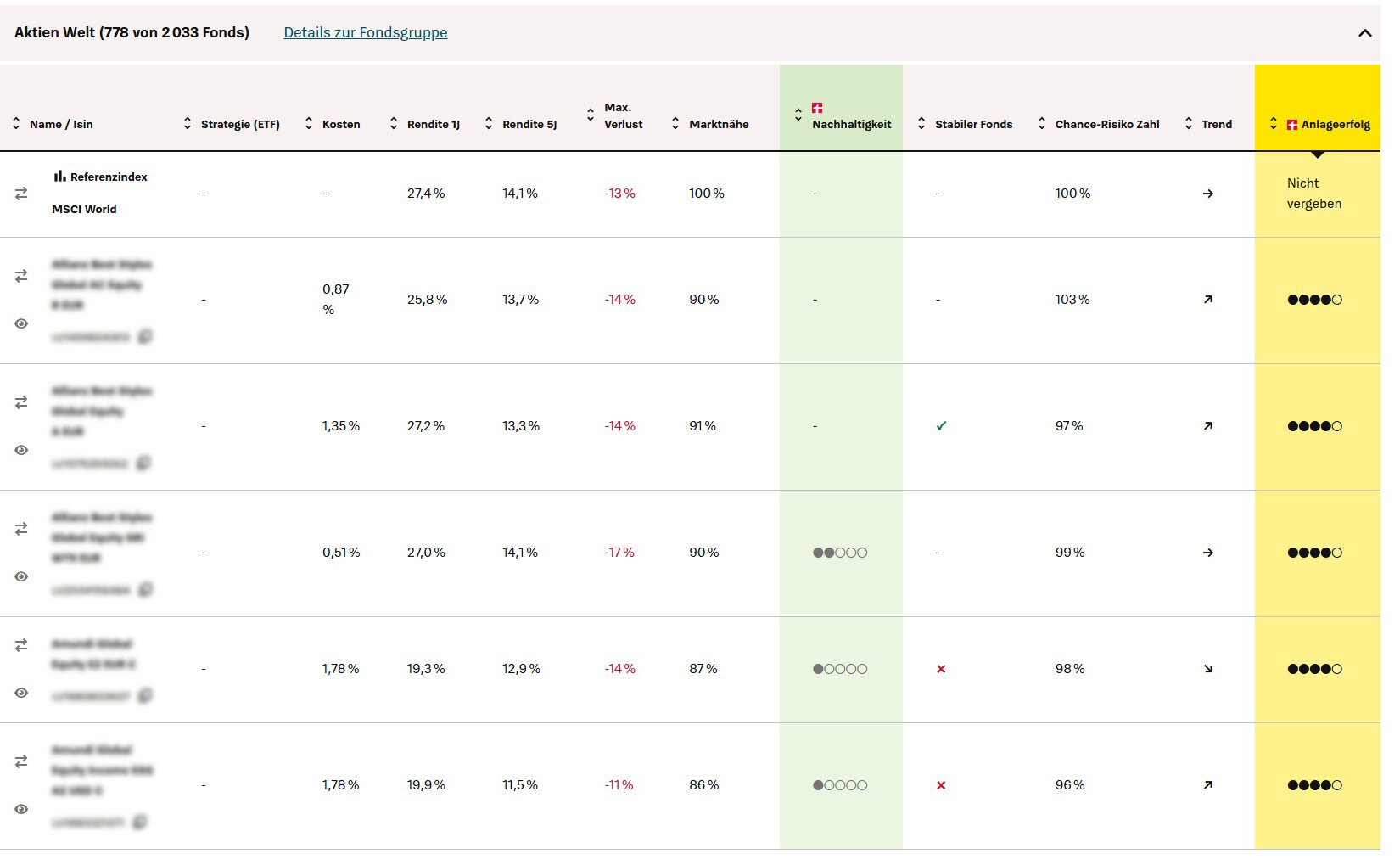Viewport: 1400px width, 865px height.
Task: Open the Details zur Fondsgruppe link
Action: click(x=365, y=32)
